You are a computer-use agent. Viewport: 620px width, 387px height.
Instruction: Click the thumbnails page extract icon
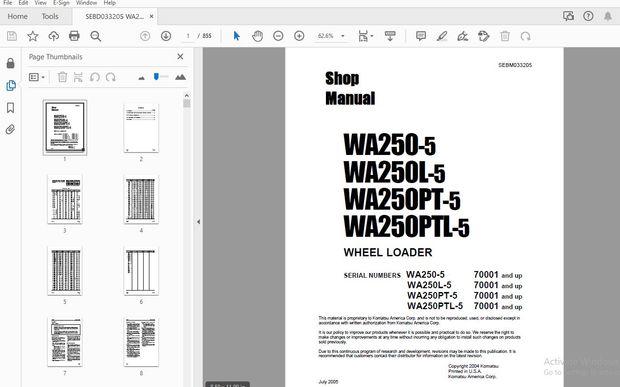click(78, 77)
